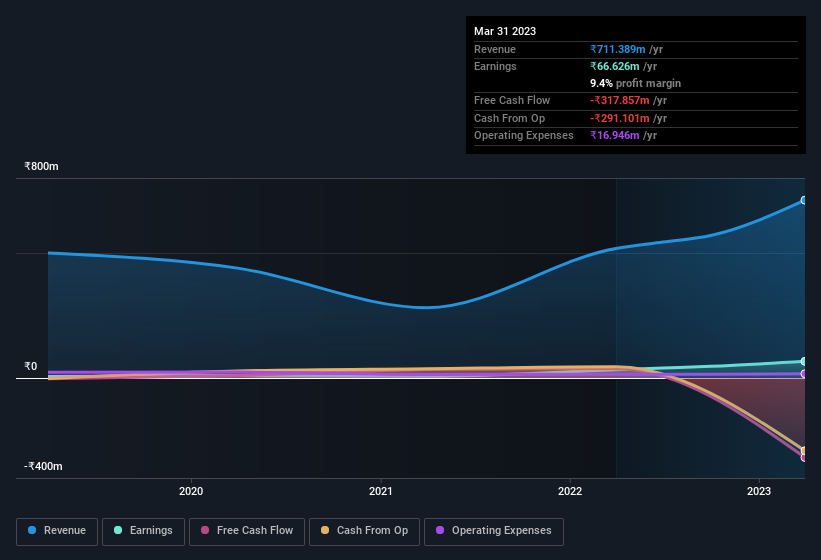This screenshot has height=560, width=821.
Task: Click the Revenue label in tooltip
Action: [495, 49]
